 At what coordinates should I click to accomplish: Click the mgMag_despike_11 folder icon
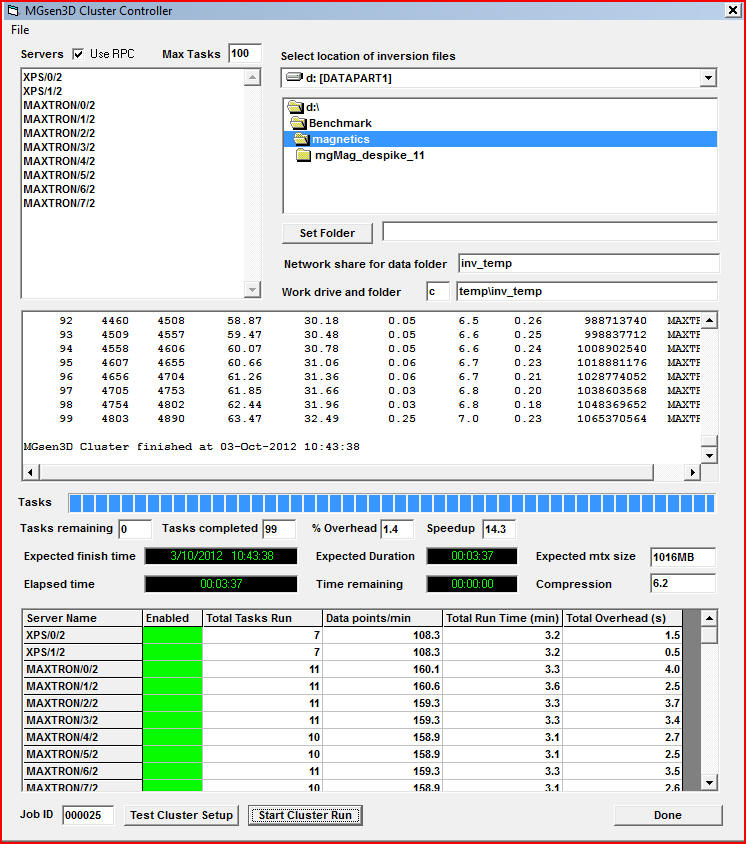(x=304, y=155)
